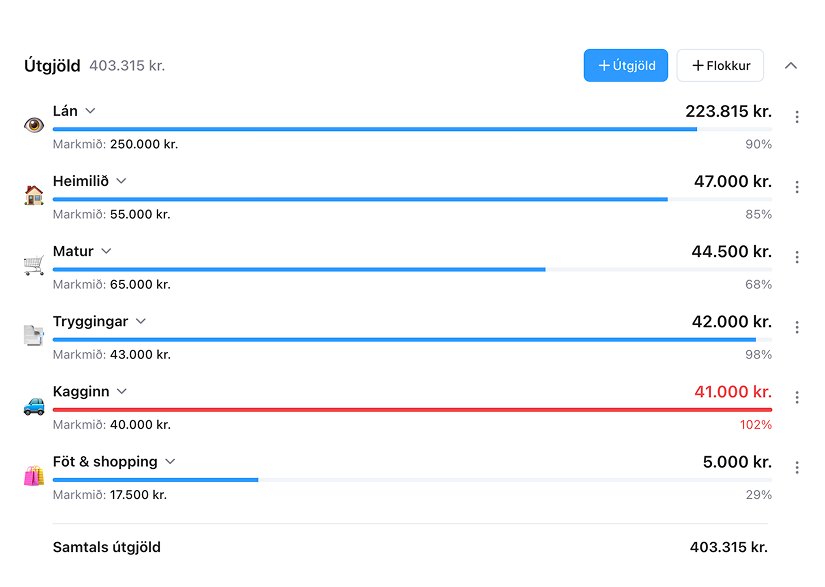Screen dimensions: 825x587
Task: Open the three-dot menu for Heimilið
Action: [797, 187]
